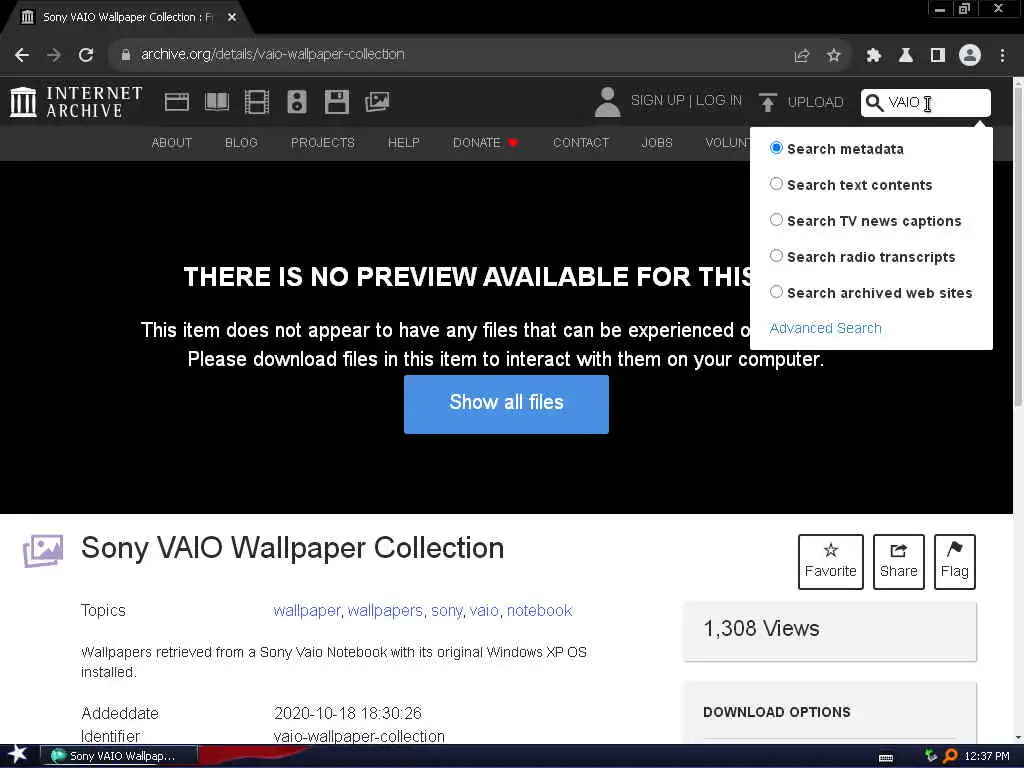Select Search archived web sites option

click(x=776, y=292)
